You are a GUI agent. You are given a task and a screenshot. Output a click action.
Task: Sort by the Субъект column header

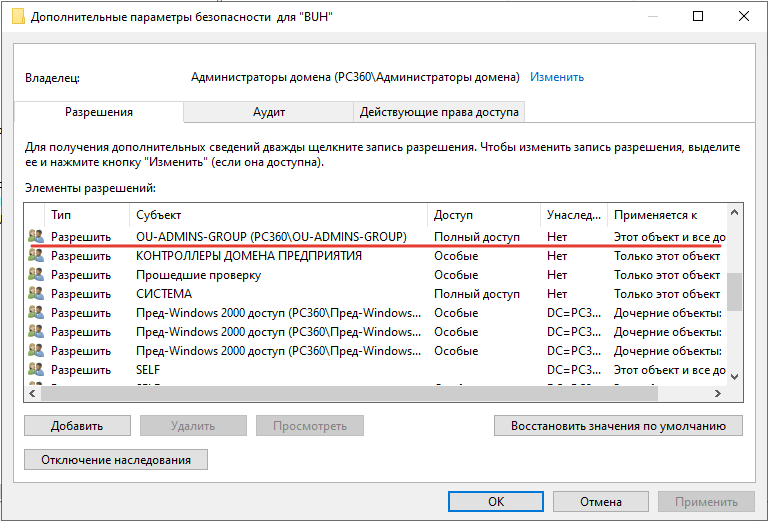pyautogui.click(x=280, y=215)
